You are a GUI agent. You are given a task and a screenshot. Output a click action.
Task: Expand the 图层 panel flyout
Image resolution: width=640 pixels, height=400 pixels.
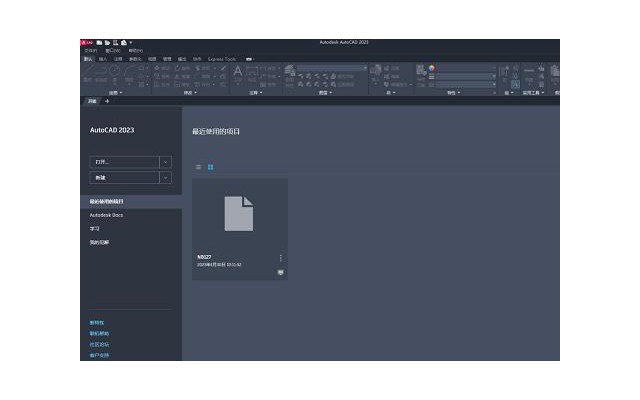click(x=325, y=93)
